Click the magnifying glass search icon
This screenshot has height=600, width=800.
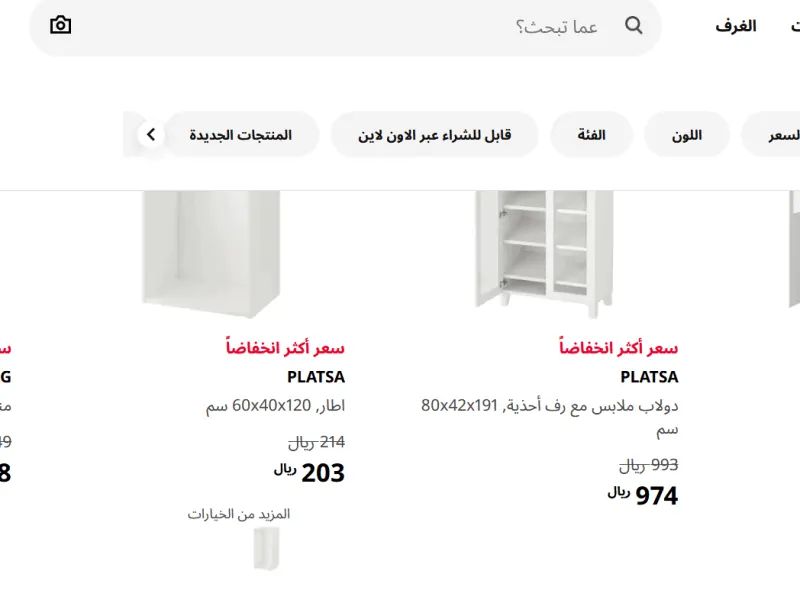[x=633, y=25]
